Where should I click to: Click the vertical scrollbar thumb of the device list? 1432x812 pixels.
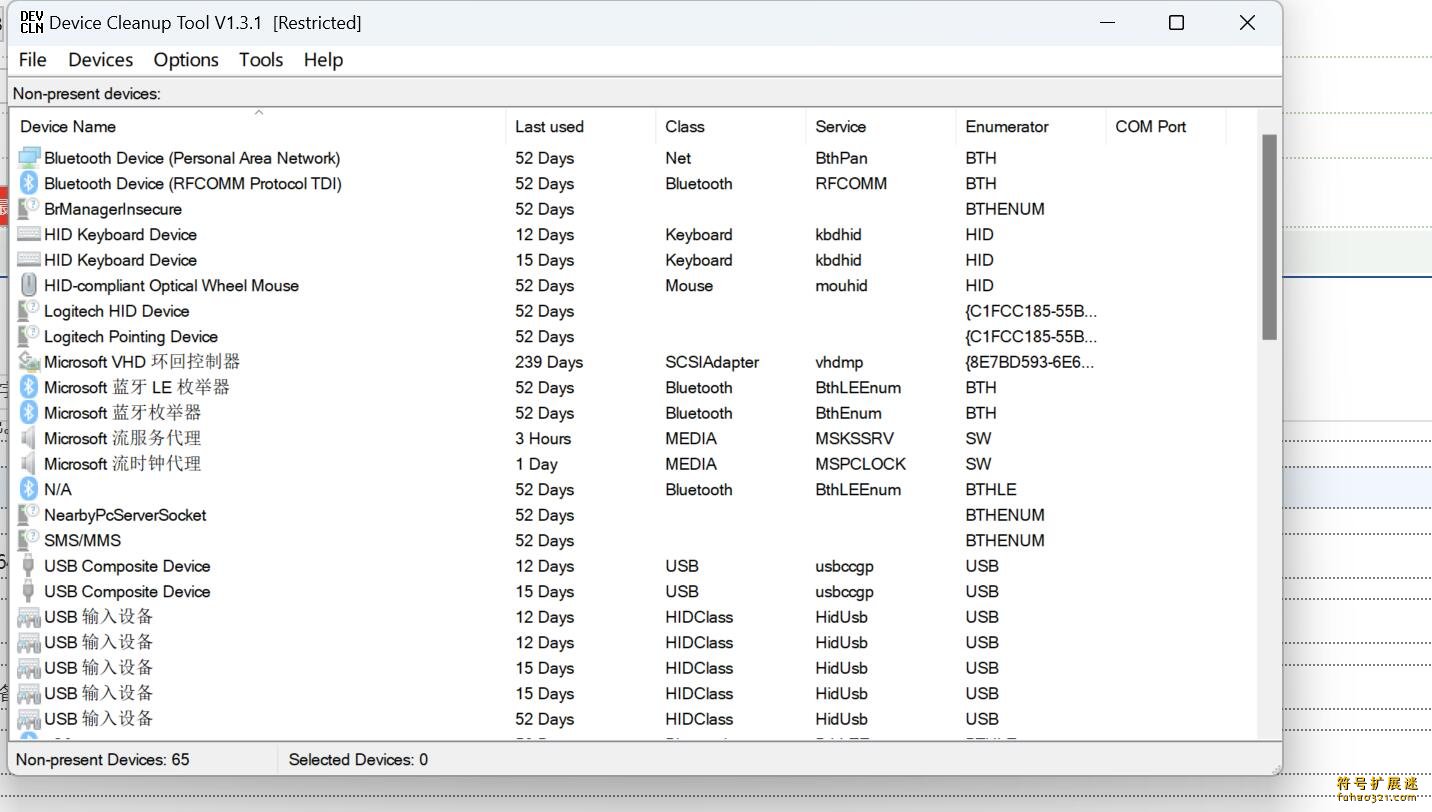(1270, 238)
